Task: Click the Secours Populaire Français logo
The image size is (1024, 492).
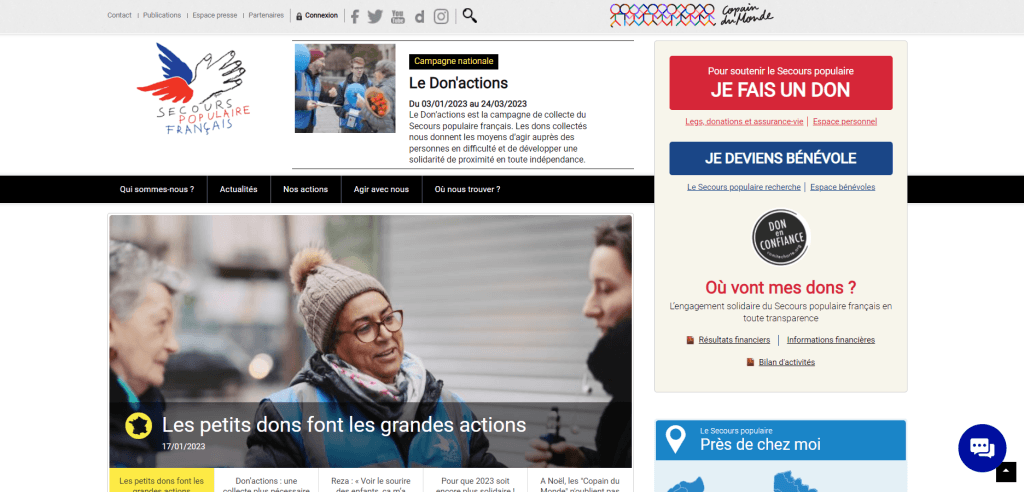Action: click(194, 90)
